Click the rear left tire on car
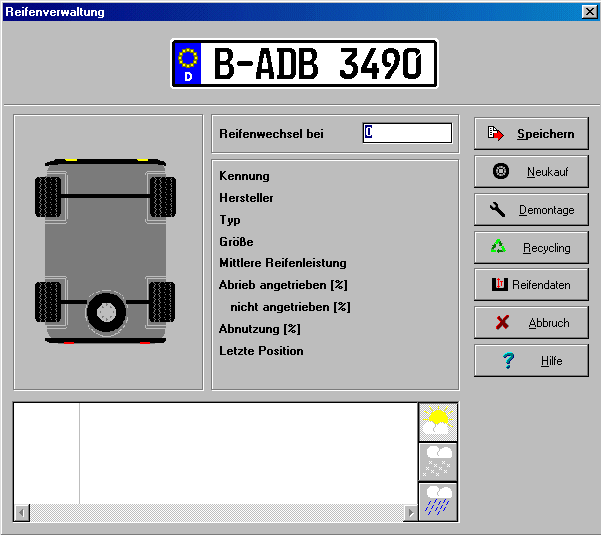The image size is (601, 535). (48, 301)
